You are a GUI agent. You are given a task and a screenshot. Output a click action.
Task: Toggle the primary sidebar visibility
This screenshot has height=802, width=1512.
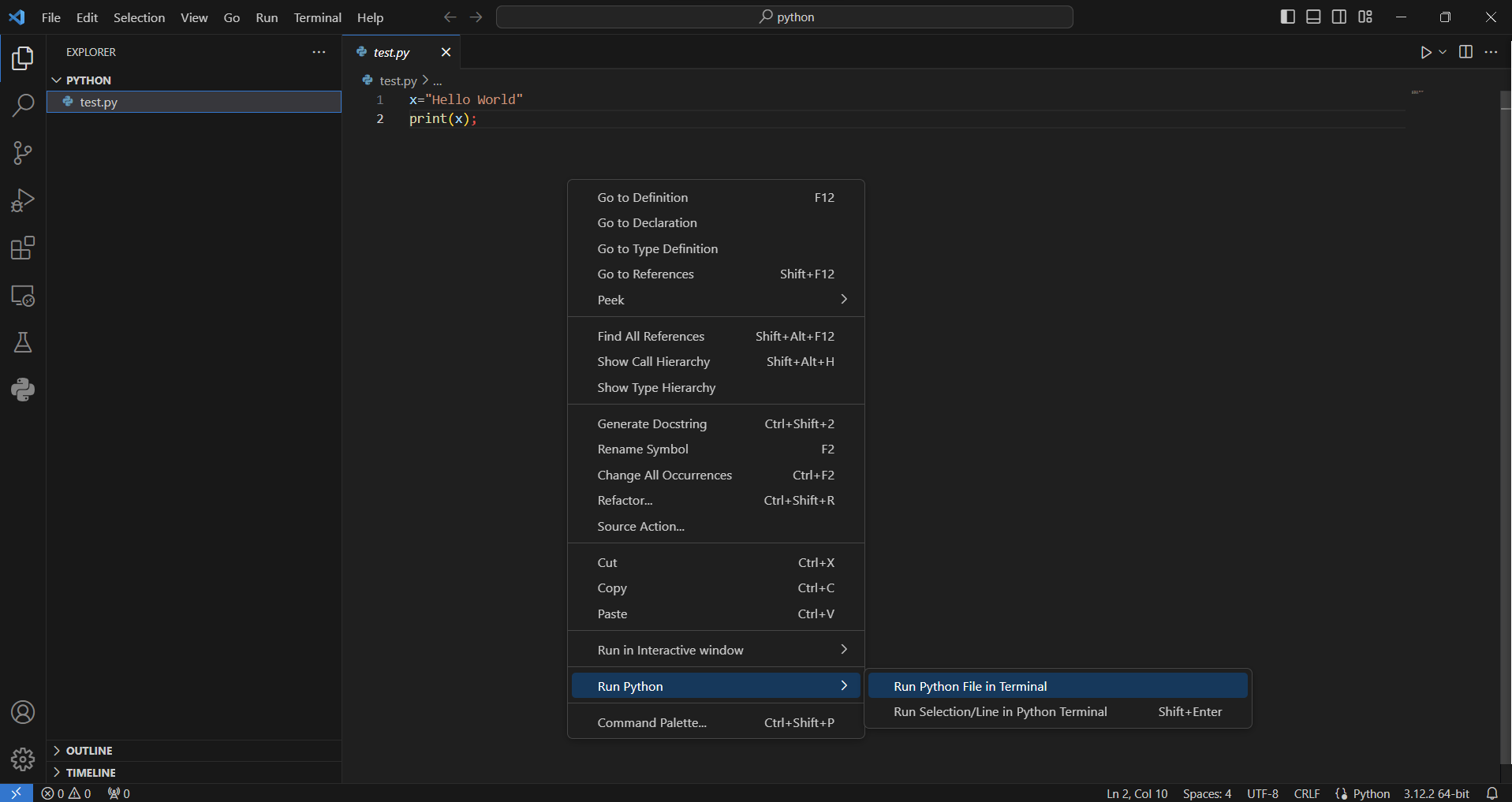[x=1287, y=16]
